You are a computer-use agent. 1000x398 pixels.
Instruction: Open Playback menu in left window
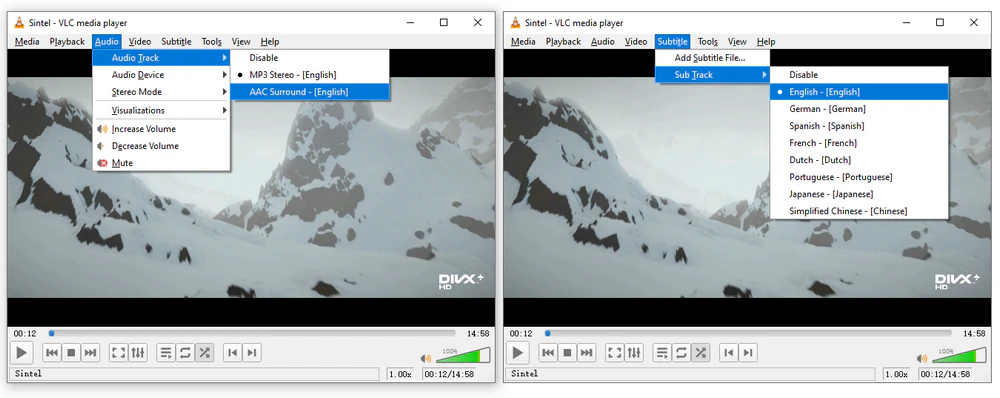coord(67,41)
